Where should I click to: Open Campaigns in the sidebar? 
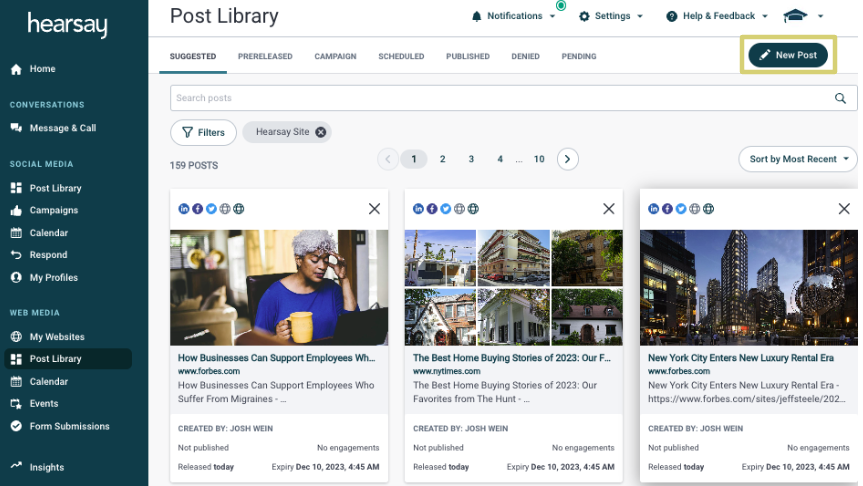44,210
